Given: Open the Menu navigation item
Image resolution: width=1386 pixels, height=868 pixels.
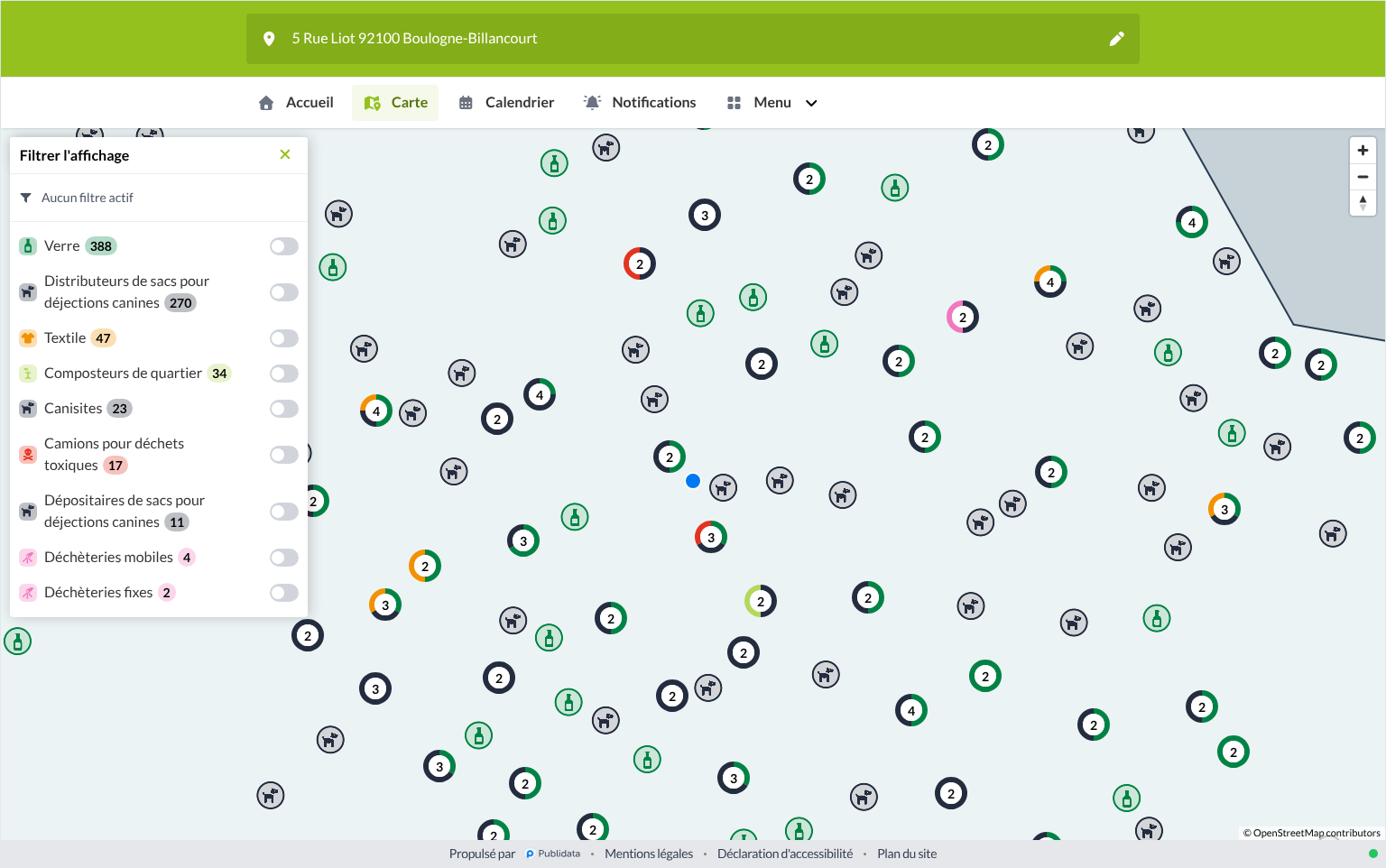Looking at the screenshot, I should (x=772, y=103).
